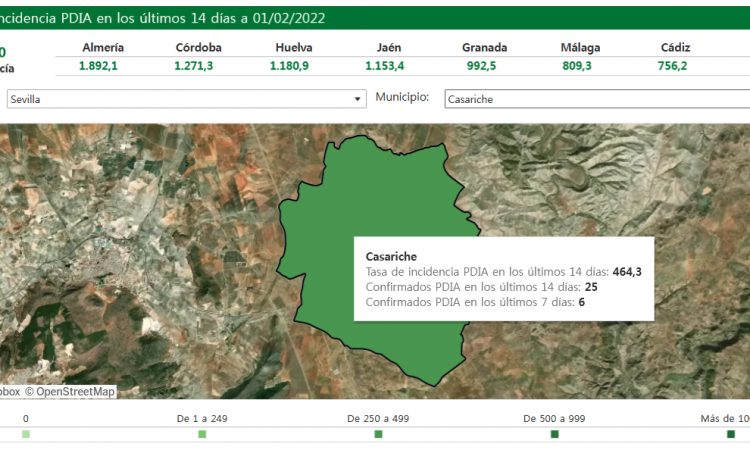This screenshot has width=750, height=450.
Task: Choose the Huelva province heading
Action: click(293, 47)
